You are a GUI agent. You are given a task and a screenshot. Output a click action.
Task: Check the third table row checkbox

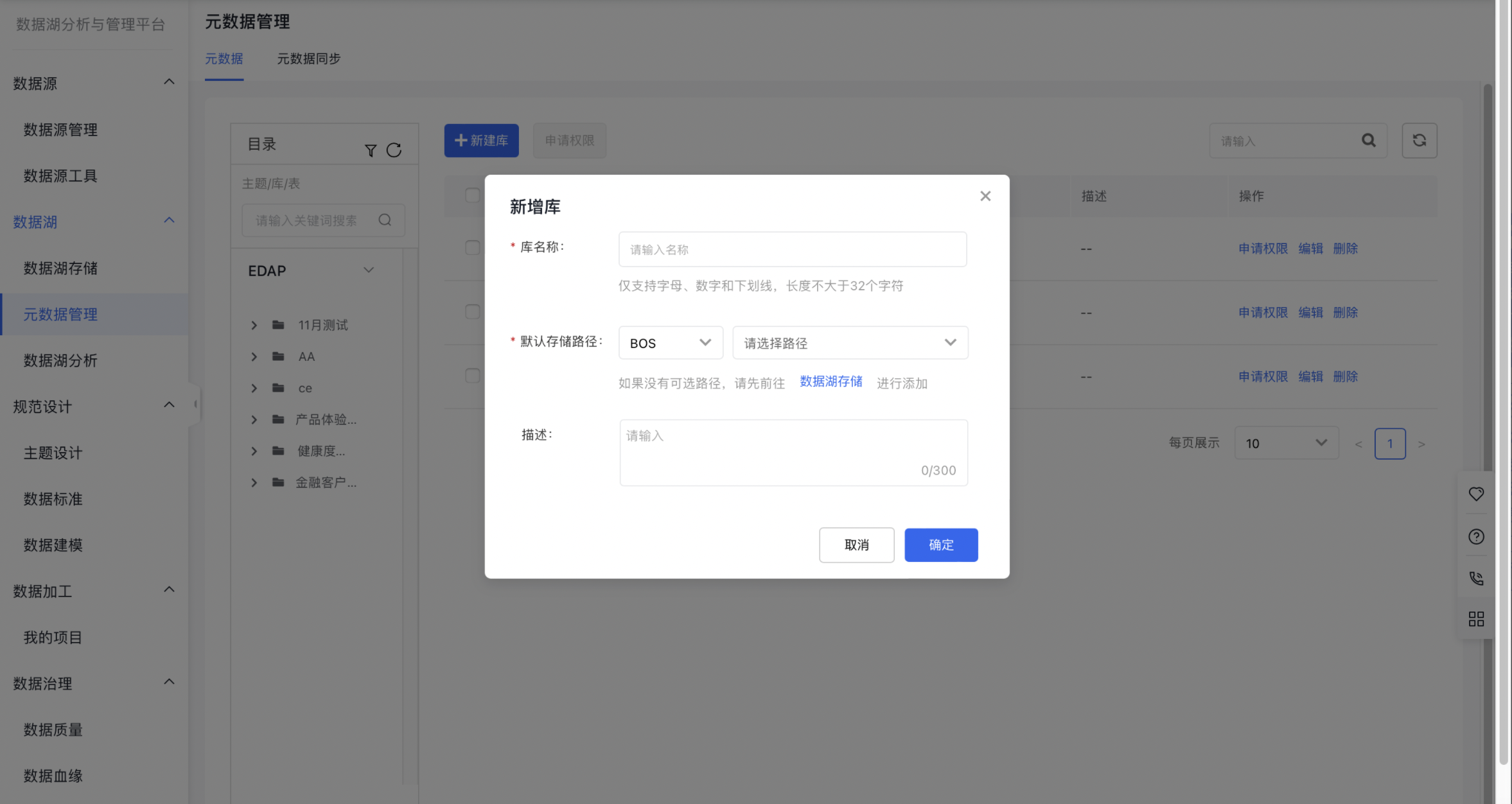pos(472,376)
